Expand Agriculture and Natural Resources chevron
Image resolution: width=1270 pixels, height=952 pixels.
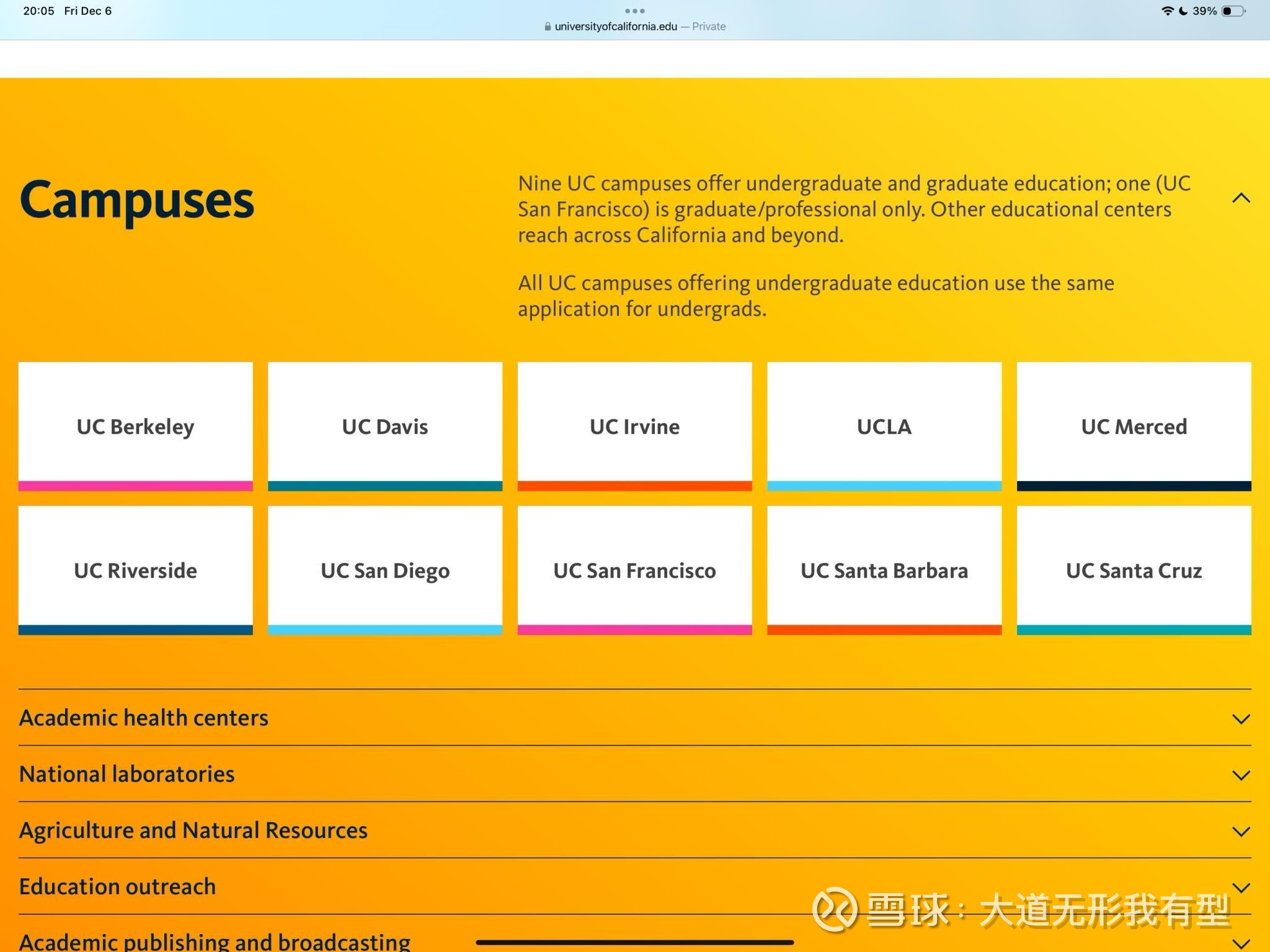[x=1241, y=832]
